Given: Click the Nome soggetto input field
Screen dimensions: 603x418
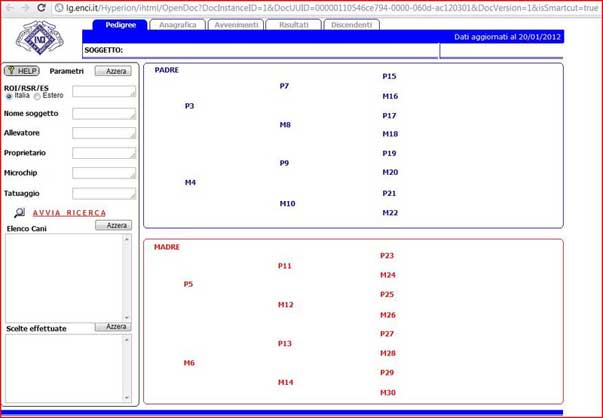Looking at the screenshot, I should pyautogui.click(x=104, y=114).
